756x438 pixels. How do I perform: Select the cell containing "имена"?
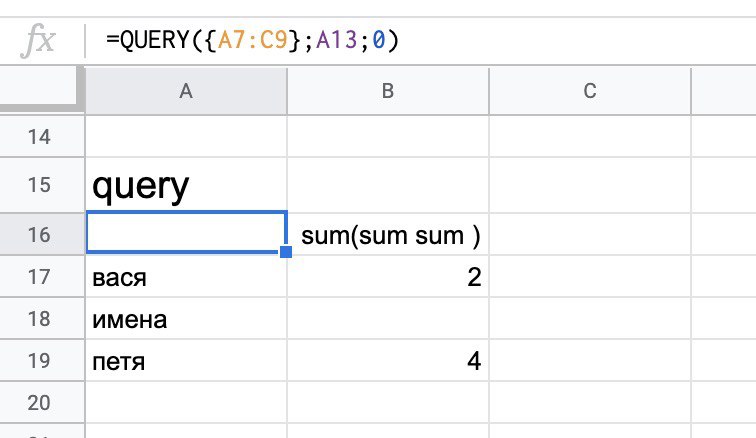(186, 319)
